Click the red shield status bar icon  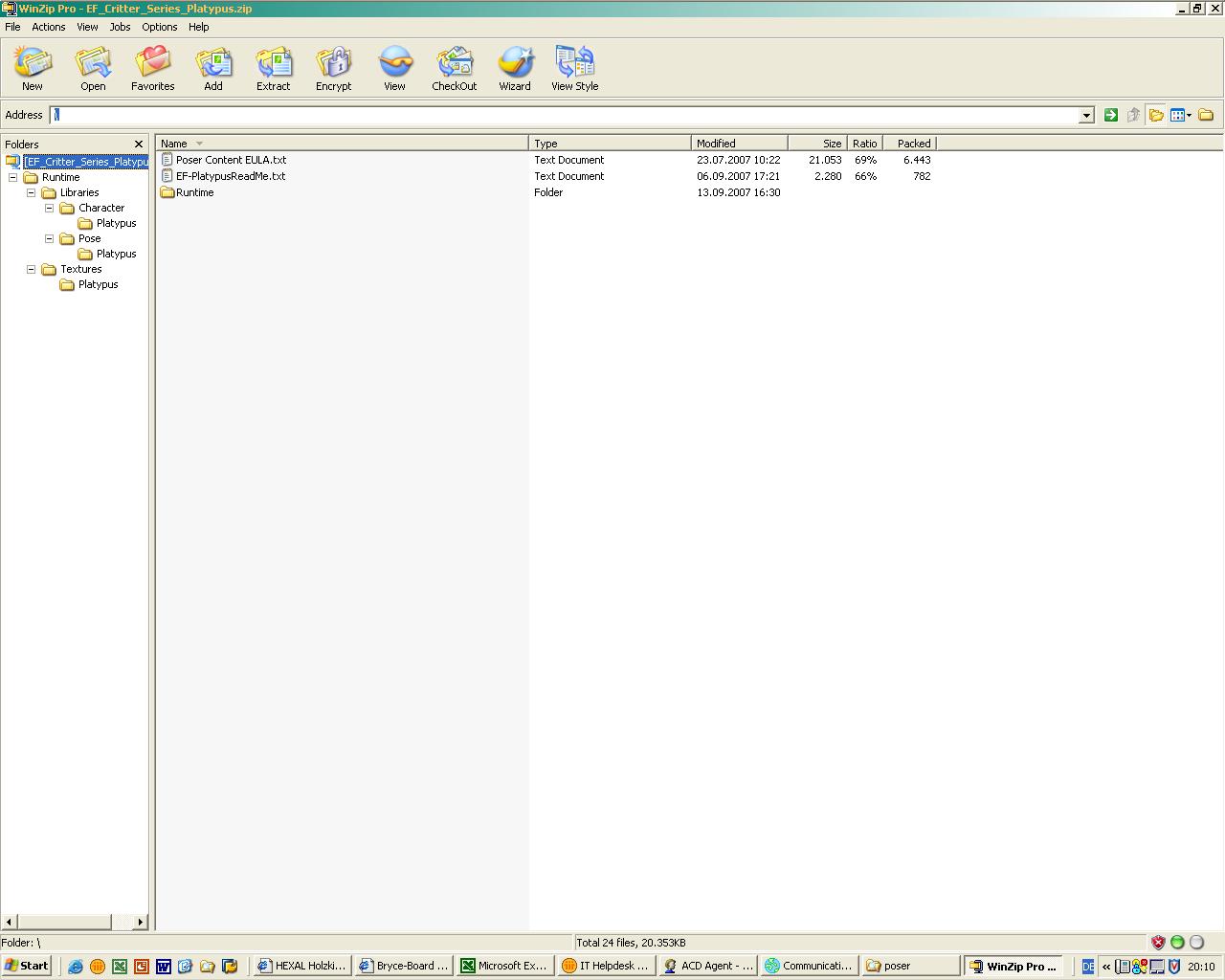[1158, 943]
